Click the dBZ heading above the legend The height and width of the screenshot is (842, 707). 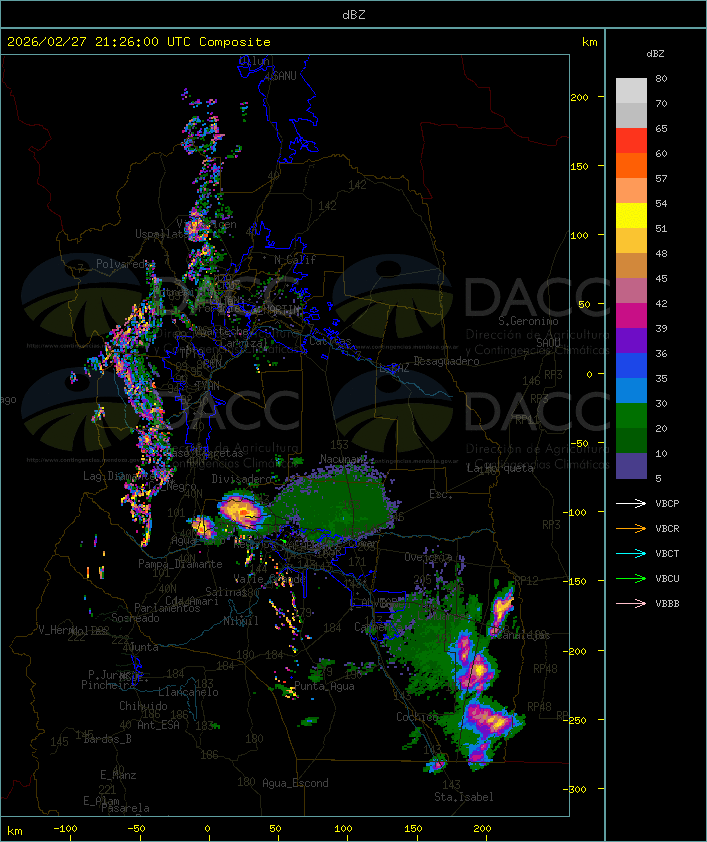tap(655, 54)
